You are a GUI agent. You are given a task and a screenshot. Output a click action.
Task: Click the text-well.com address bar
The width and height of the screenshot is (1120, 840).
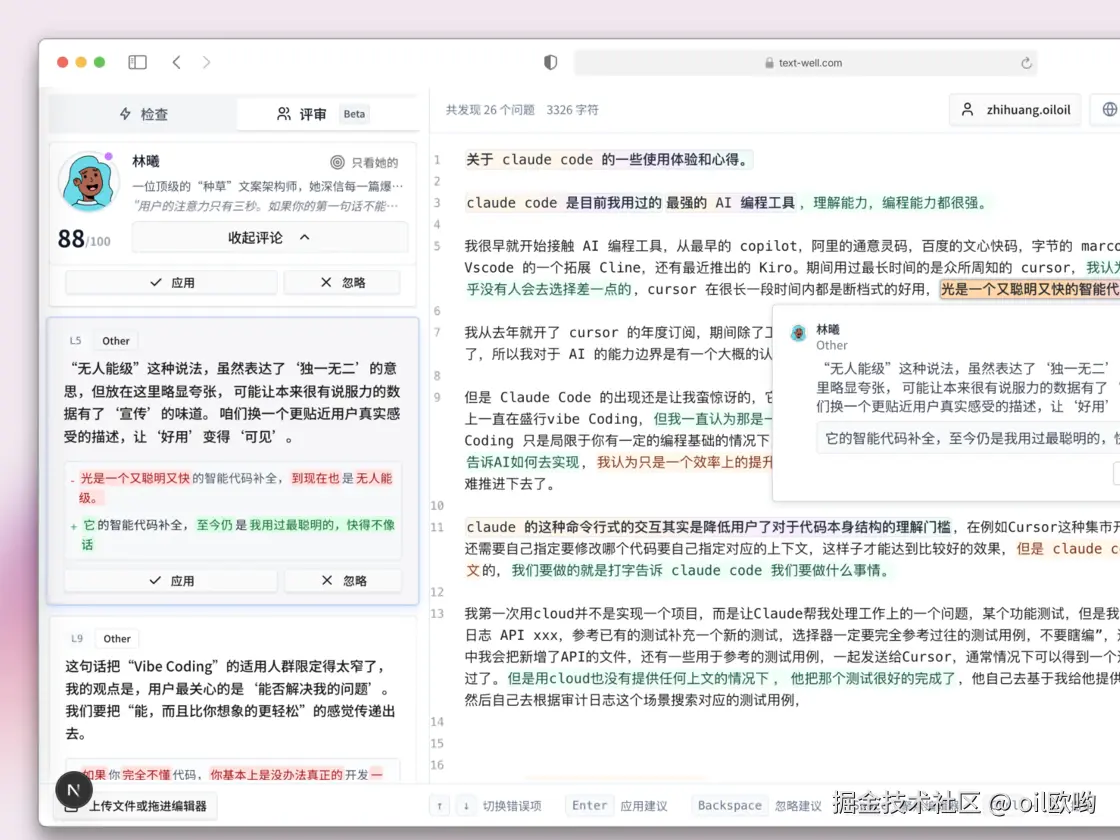pos(805,63)
